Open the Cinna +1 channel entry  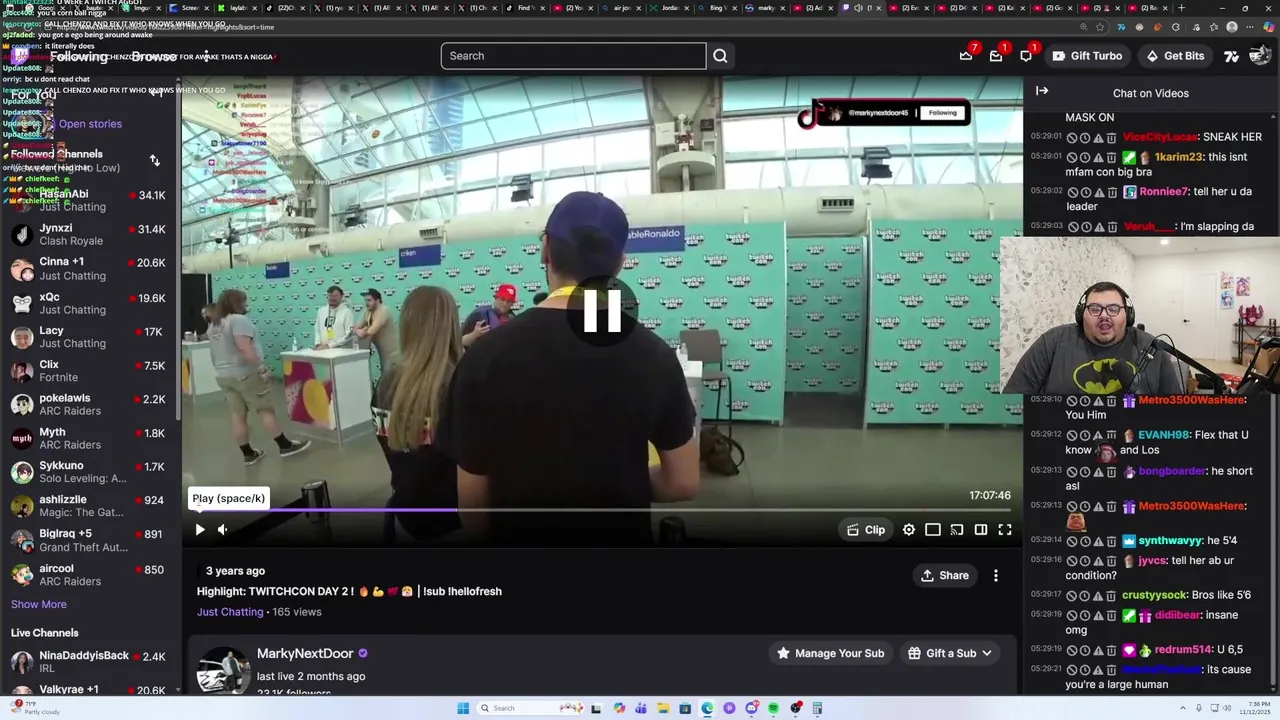(90, 268)
